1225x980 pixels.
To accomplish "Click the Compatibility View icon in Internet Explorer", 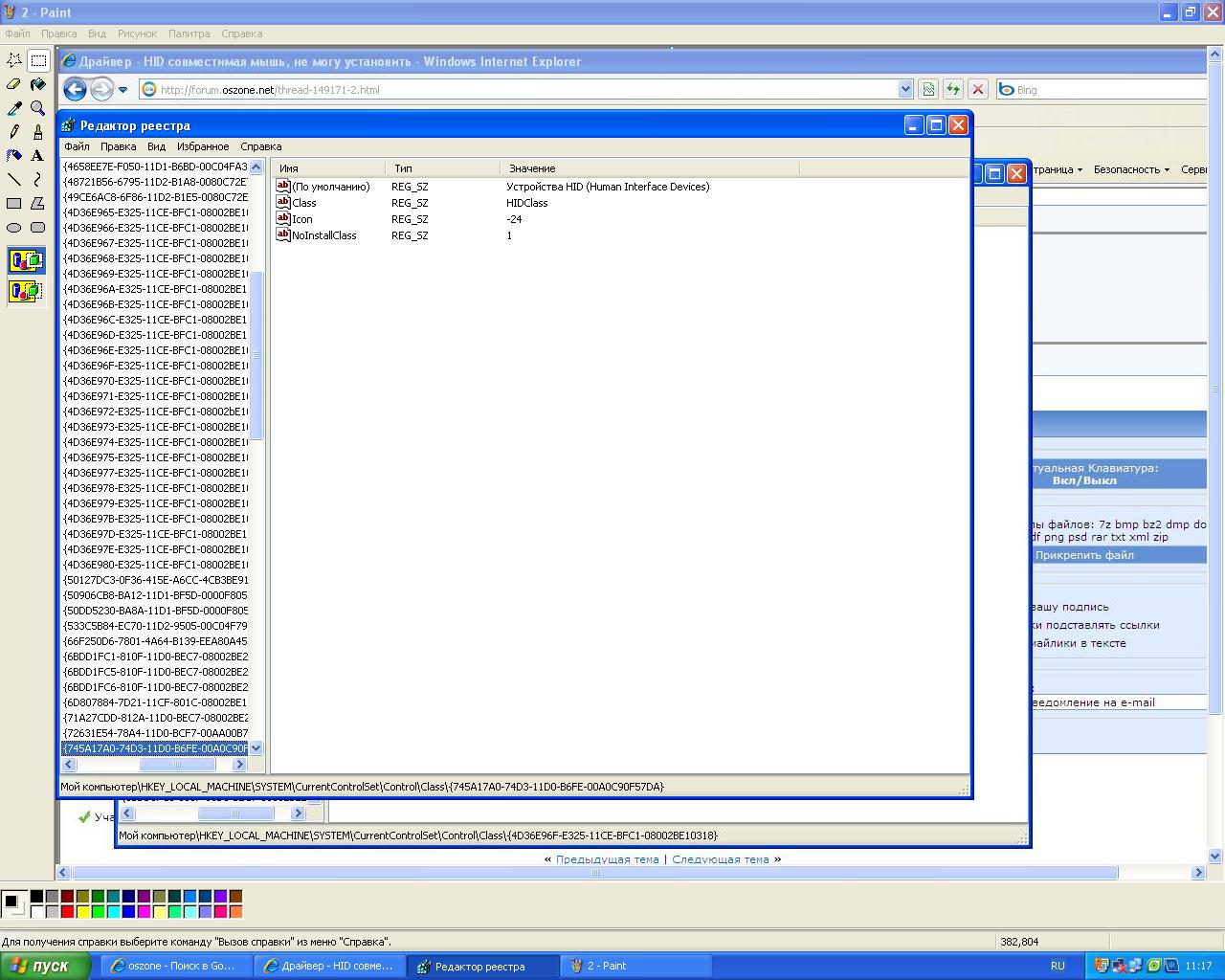I will (928, 90).
